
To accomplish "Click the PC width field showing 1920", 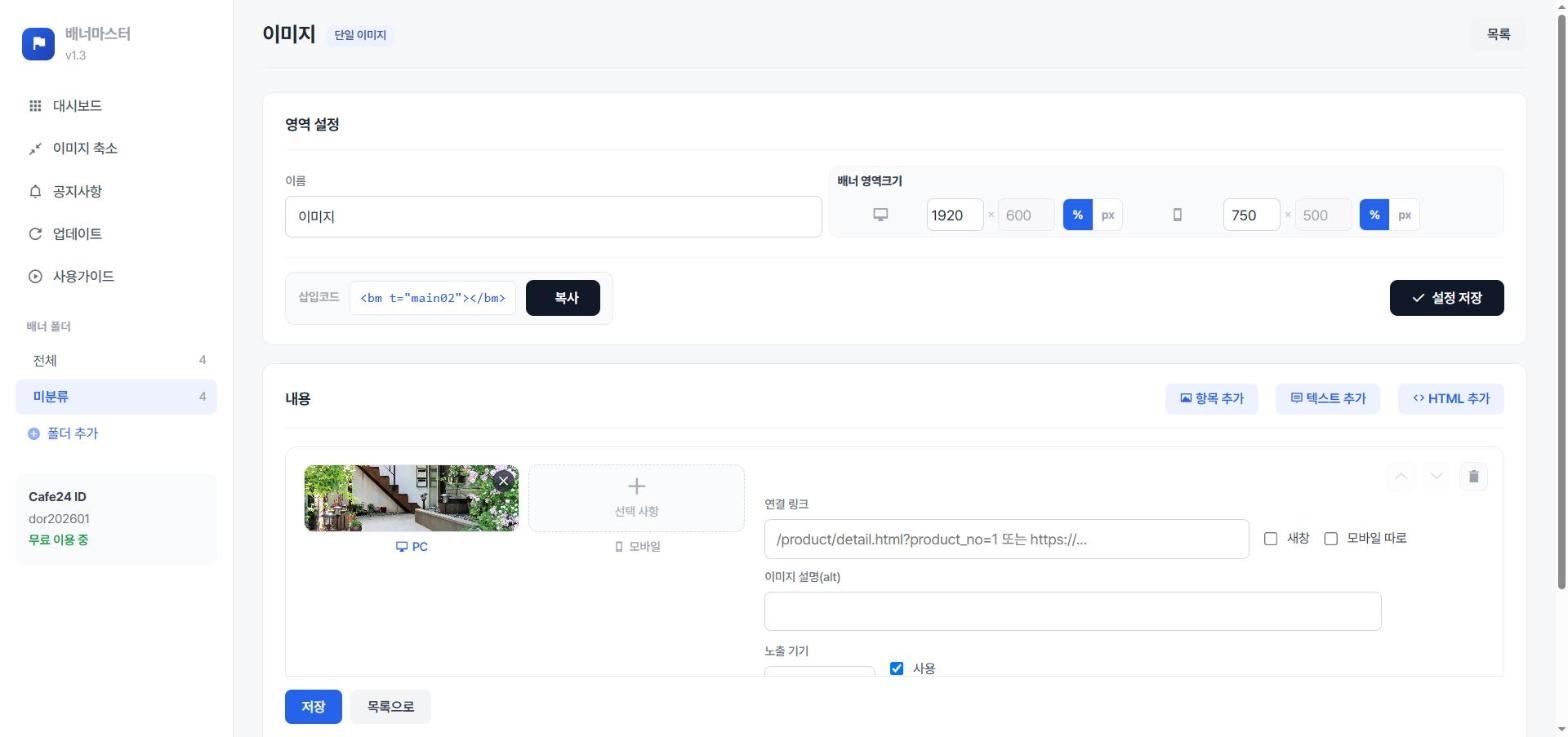I will coord(955,215).
